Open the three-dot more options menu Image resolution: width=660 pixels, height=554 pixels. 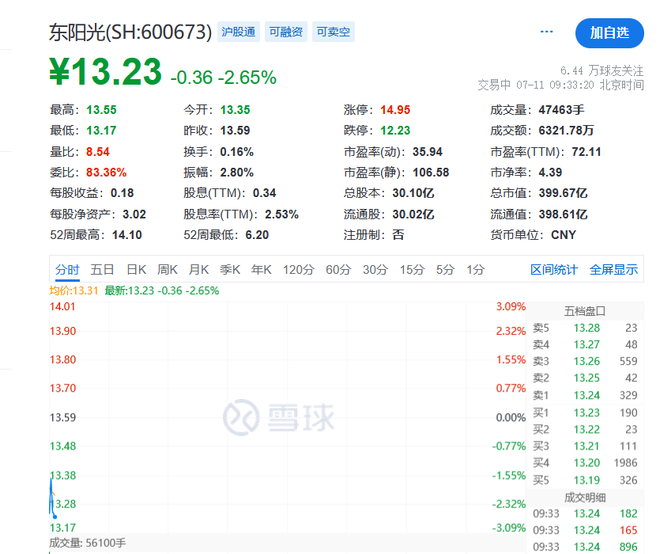546,32
